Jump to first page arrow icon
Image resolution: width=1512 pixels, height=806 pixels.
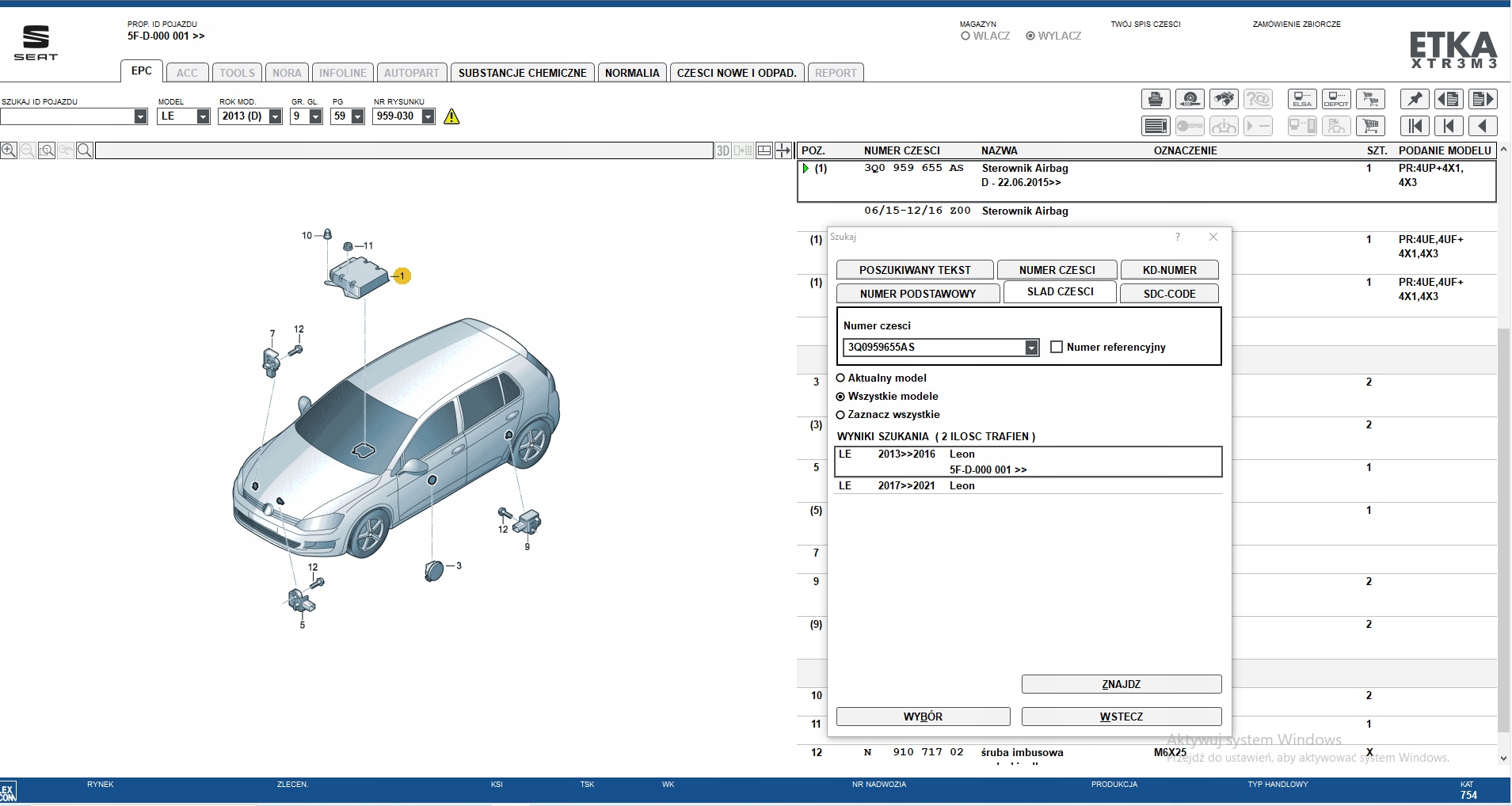(x=1415, y=126)
